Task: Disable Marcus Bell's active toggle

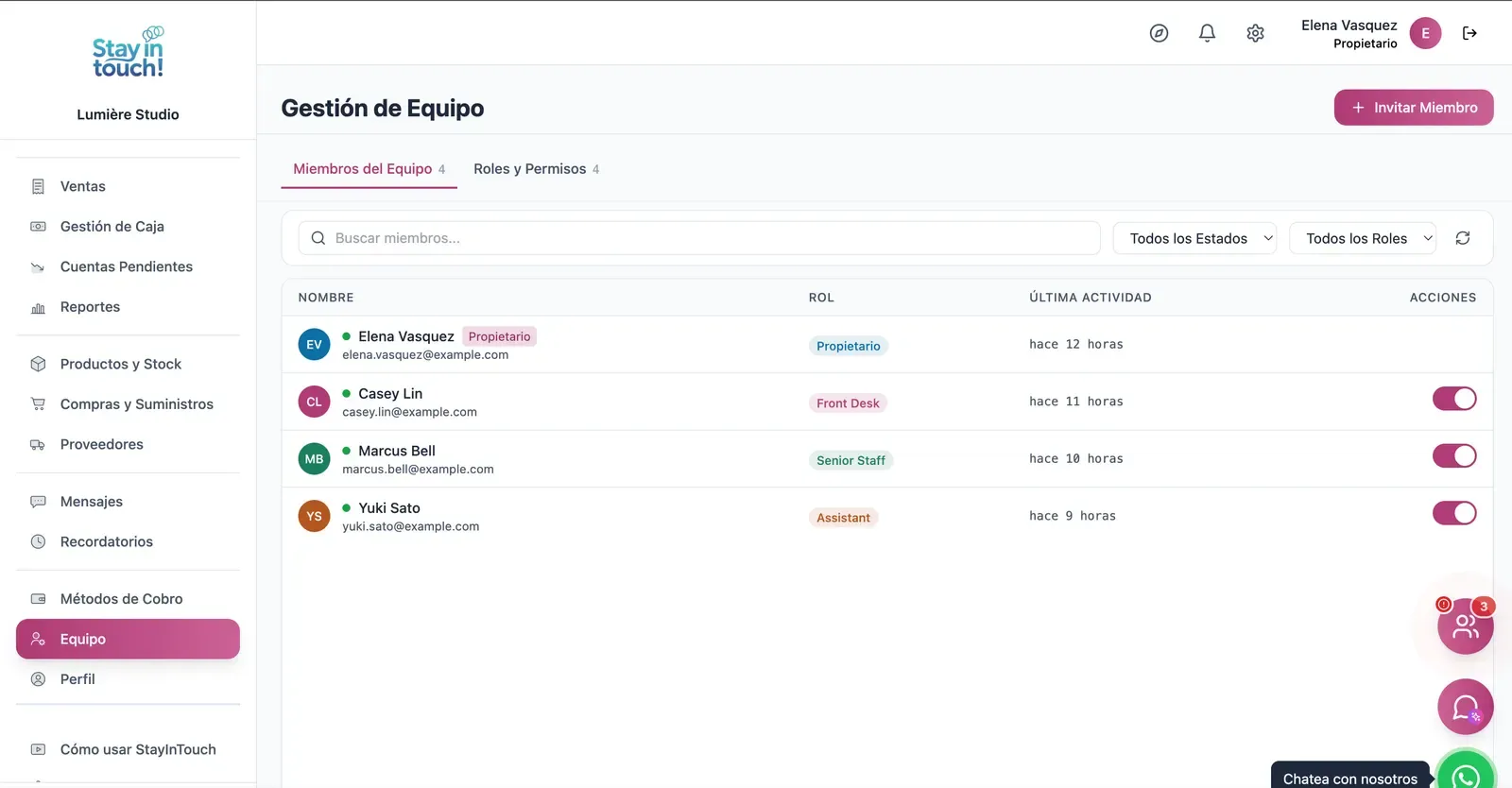Action: coord(1454,455)
